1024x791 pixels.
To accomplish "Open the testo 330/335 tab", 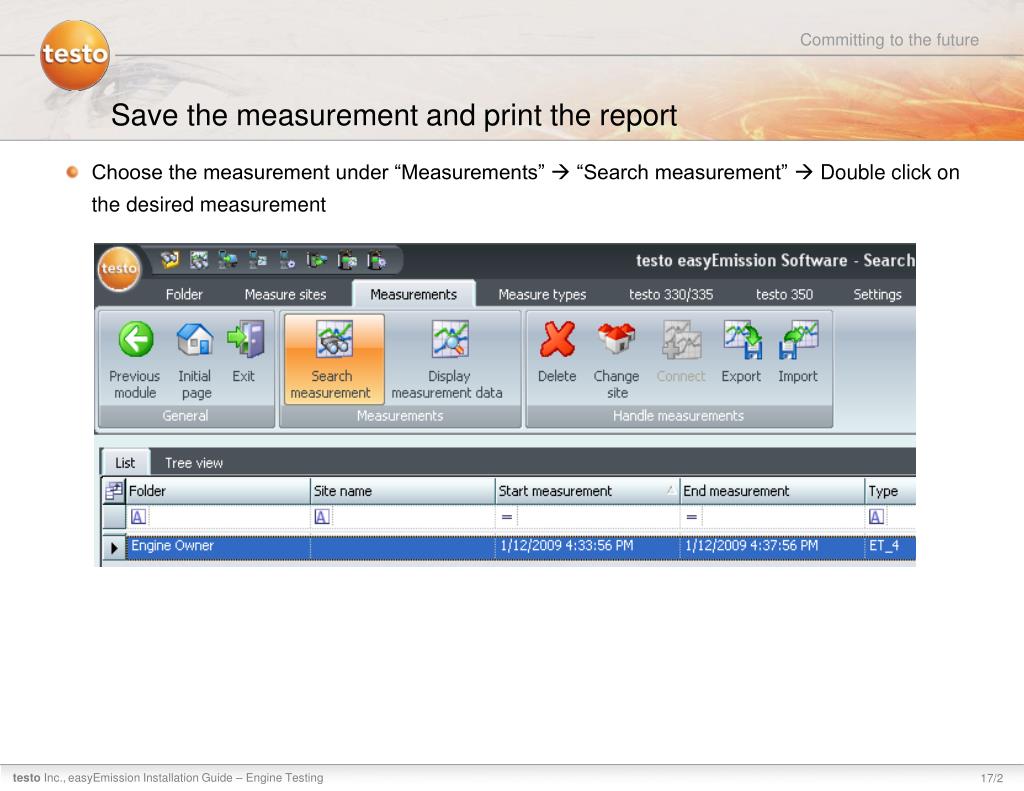I will [671, 295].
